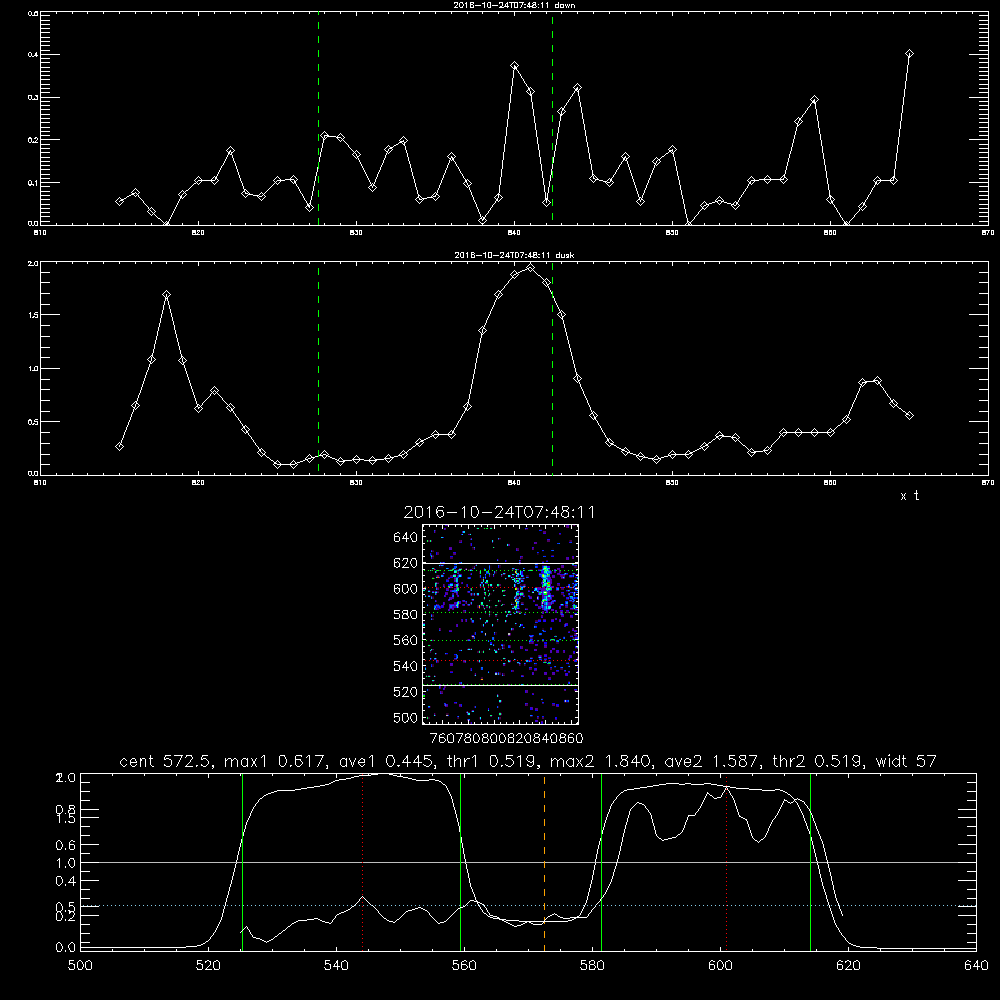Viewport: 1000px width, 1000px height.
Task: Click the green vertical line near 525 in bottom plot
Action: 242,861
